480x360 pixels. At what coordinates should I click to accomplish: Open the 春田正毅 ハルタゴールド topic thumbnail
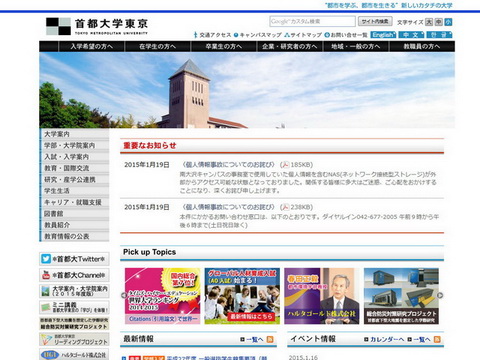(322, 296)
